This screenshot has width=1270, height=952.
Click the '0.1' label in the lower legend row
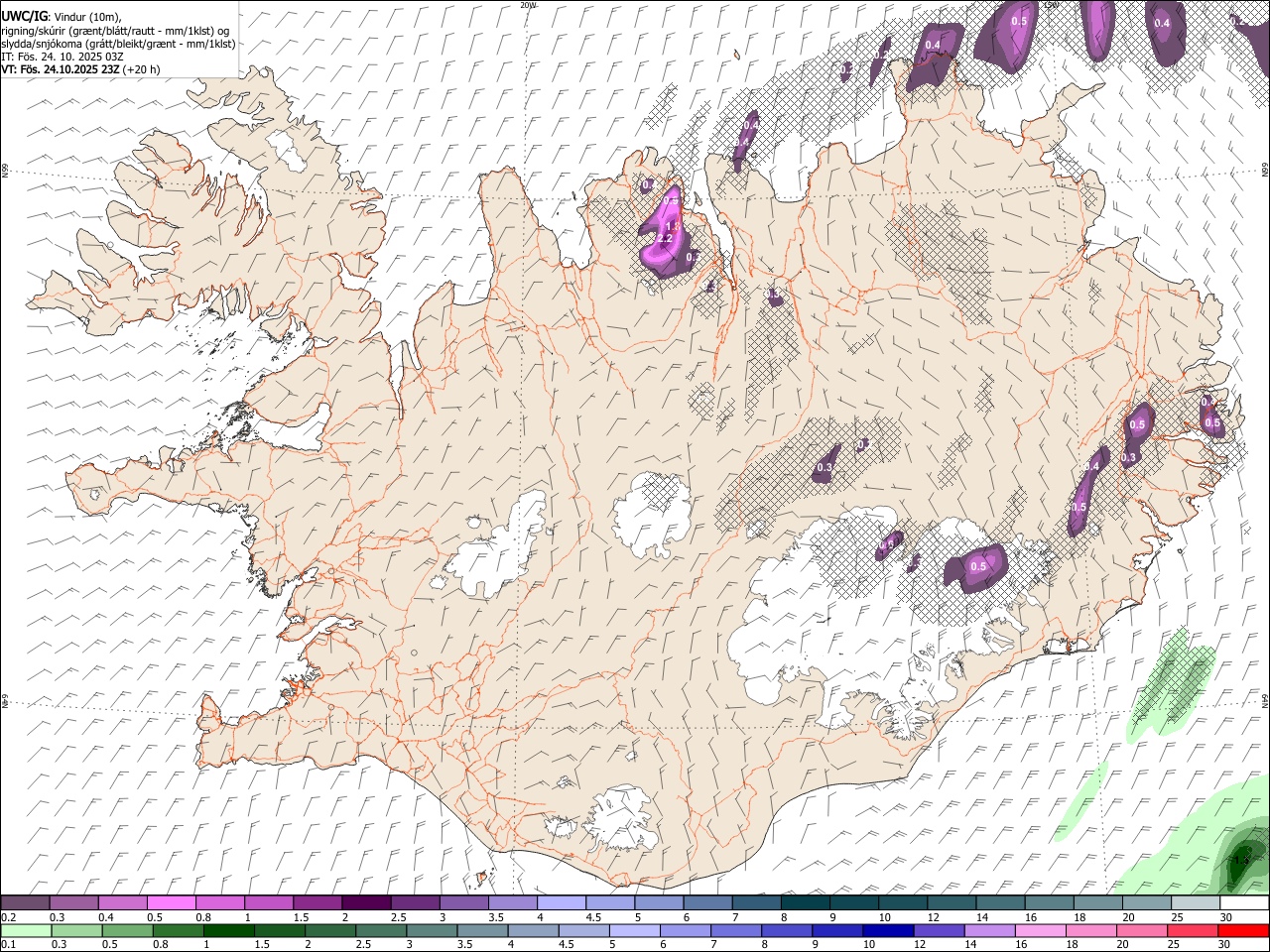pos(8,944)
